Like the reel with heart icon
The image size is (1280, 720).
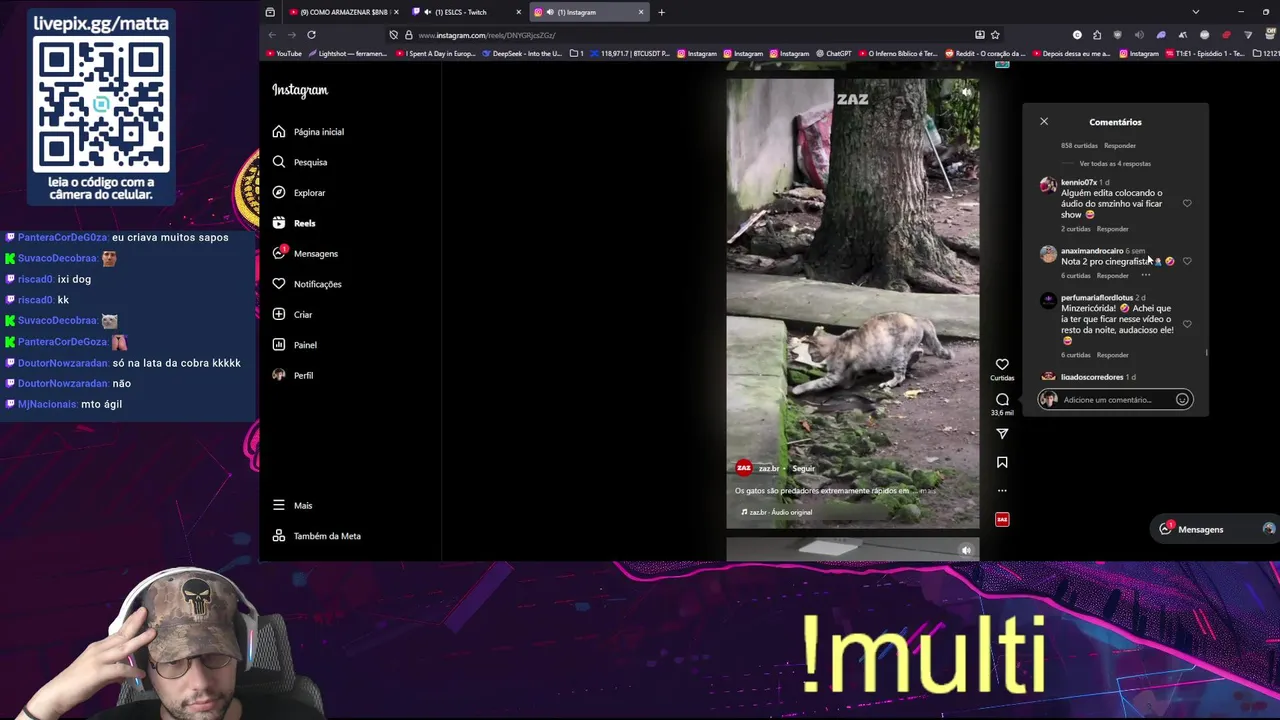pos(1002,364)
